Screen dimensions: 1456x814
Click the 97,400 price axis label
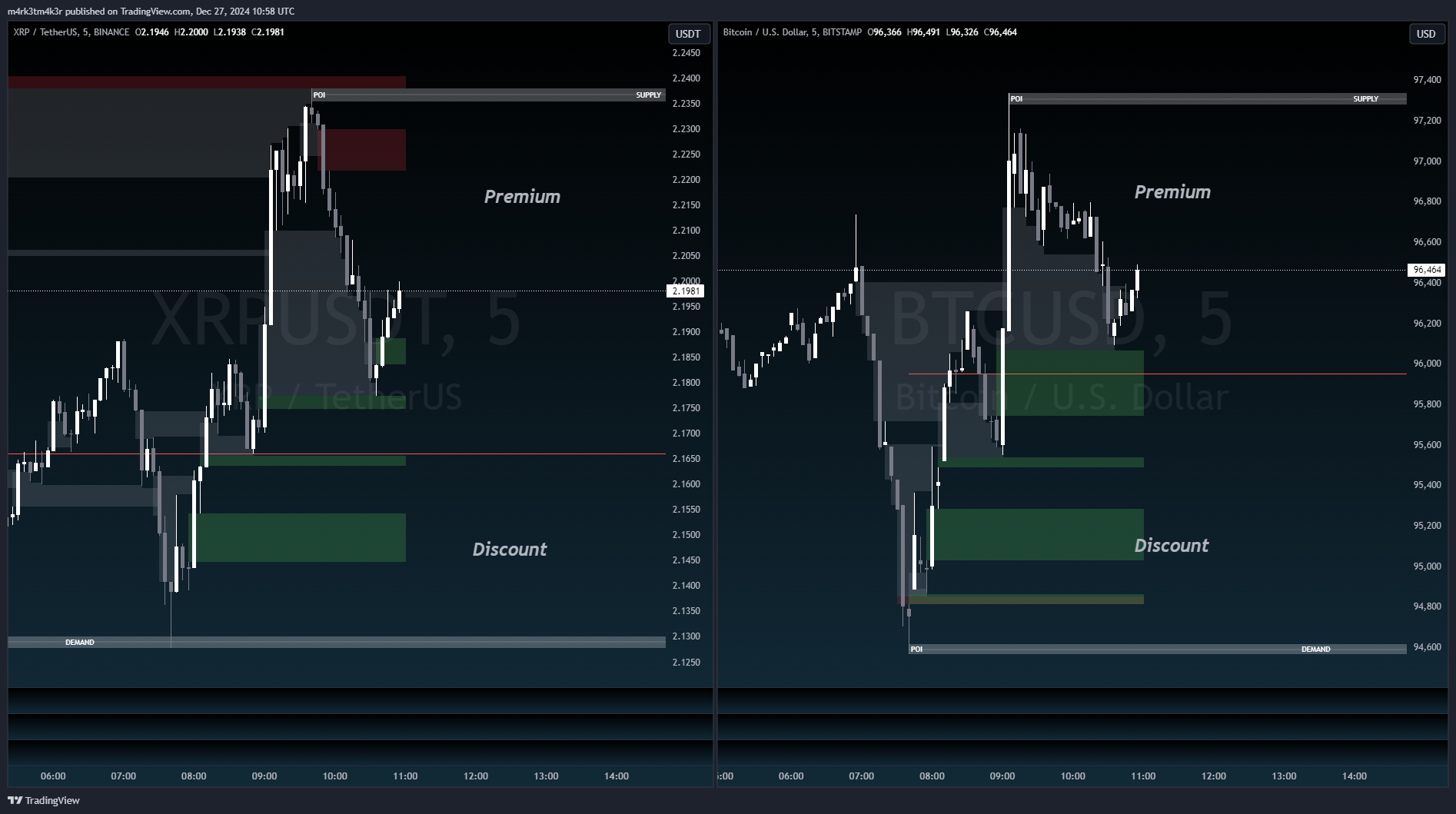coord(1427,80)
